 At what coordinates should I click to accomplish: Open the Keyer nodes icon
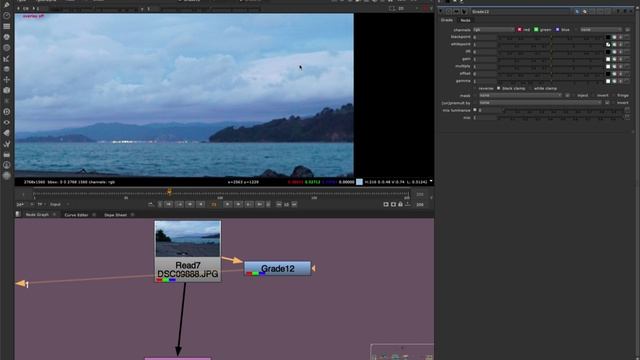[7, 58]
